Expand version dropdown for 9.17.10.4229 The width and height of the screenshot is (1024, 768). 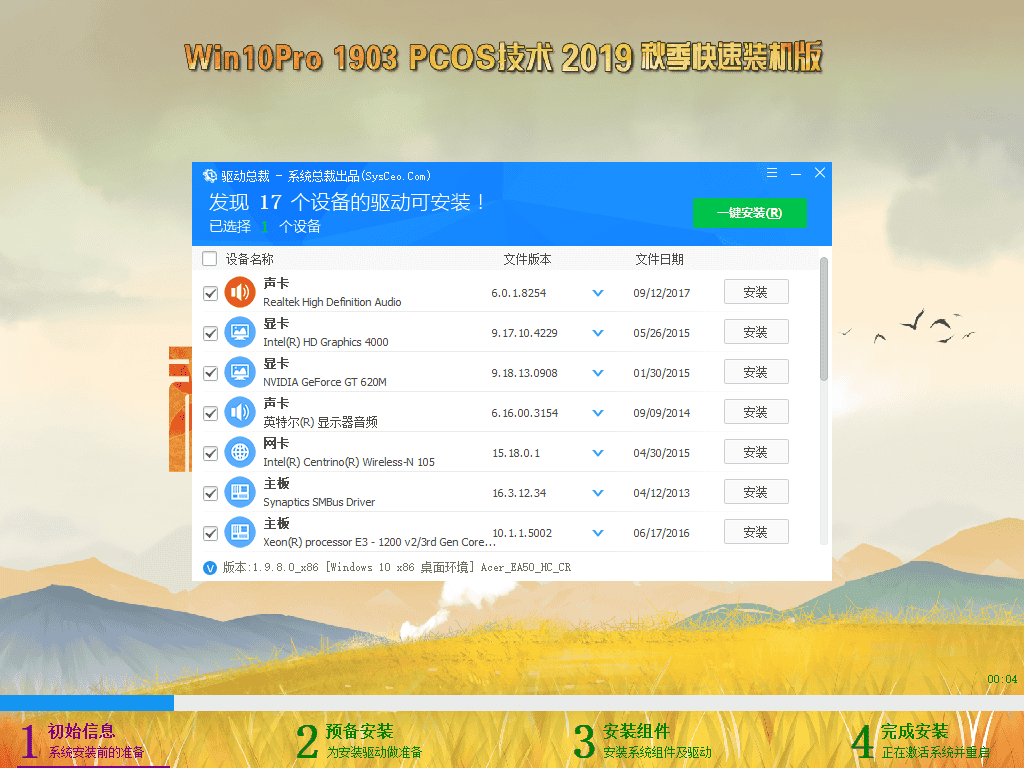coord(598,333)
